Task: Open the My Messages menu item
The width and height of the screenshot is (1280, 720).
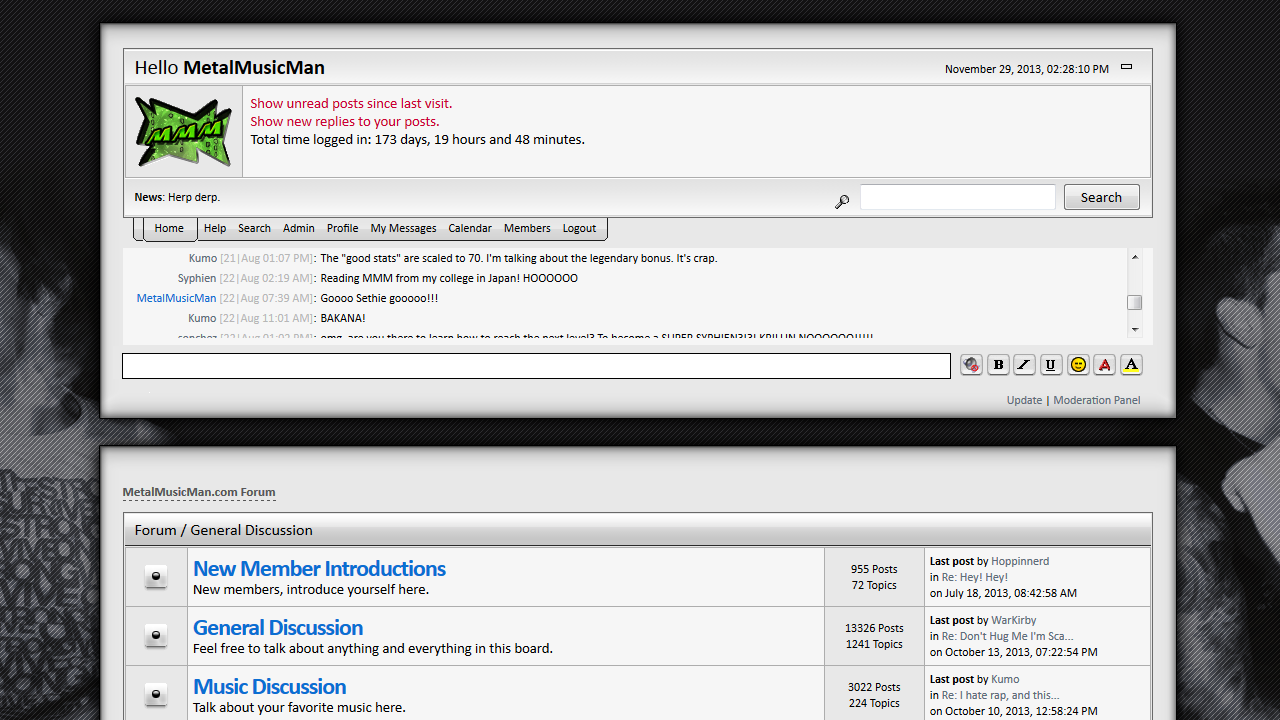Action: click(403, 228)
